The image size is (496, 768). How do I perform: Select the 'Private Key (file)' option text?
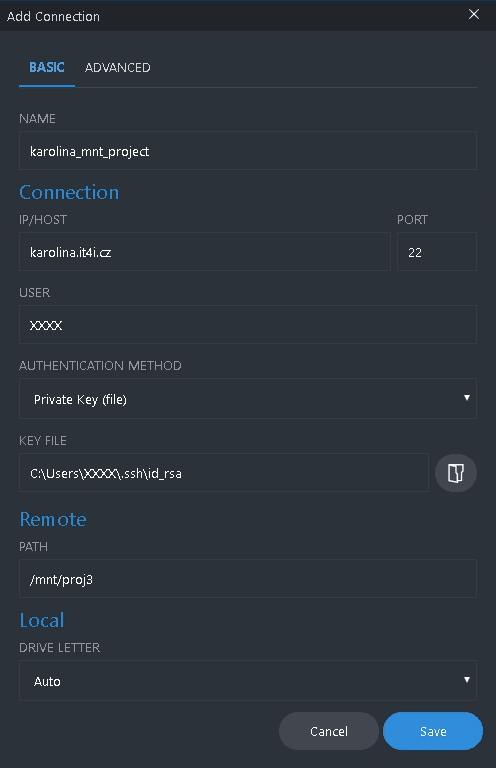[80, 400]
